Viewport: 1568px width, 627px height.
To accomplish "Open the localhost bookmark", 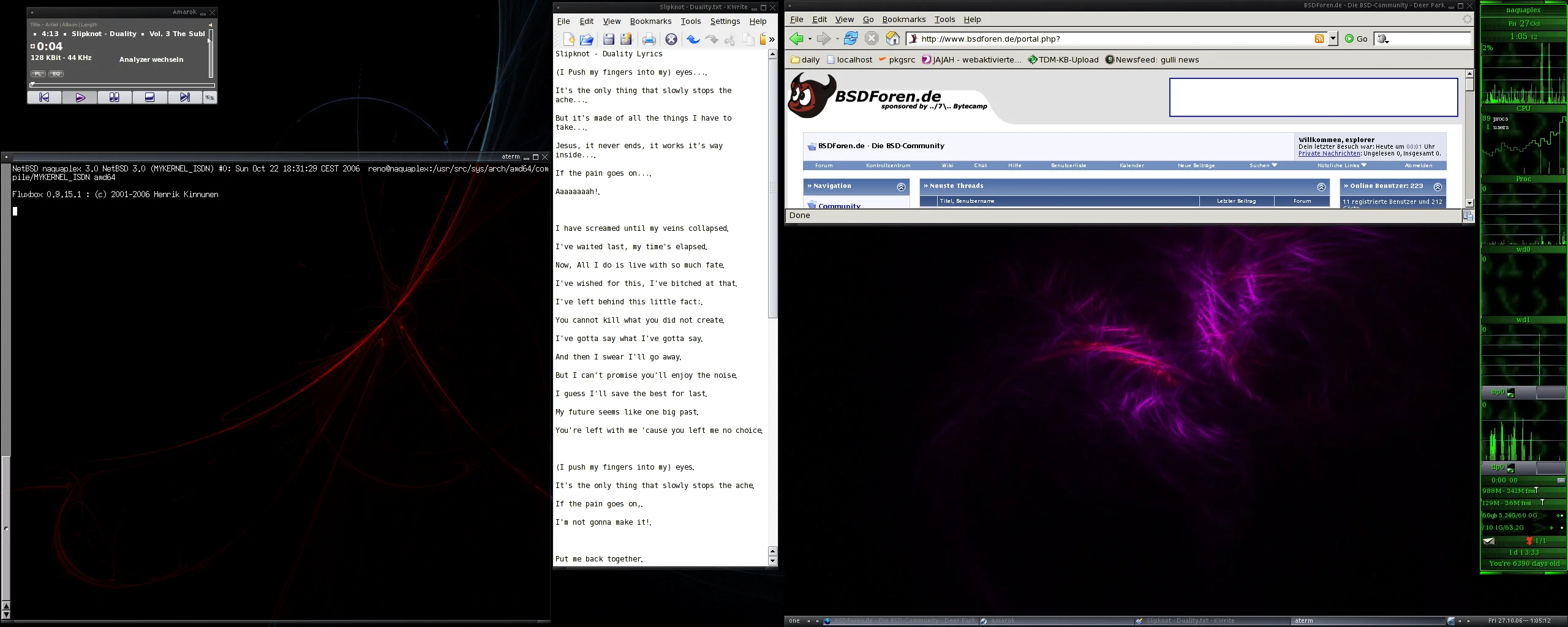I will pos(850,60).
